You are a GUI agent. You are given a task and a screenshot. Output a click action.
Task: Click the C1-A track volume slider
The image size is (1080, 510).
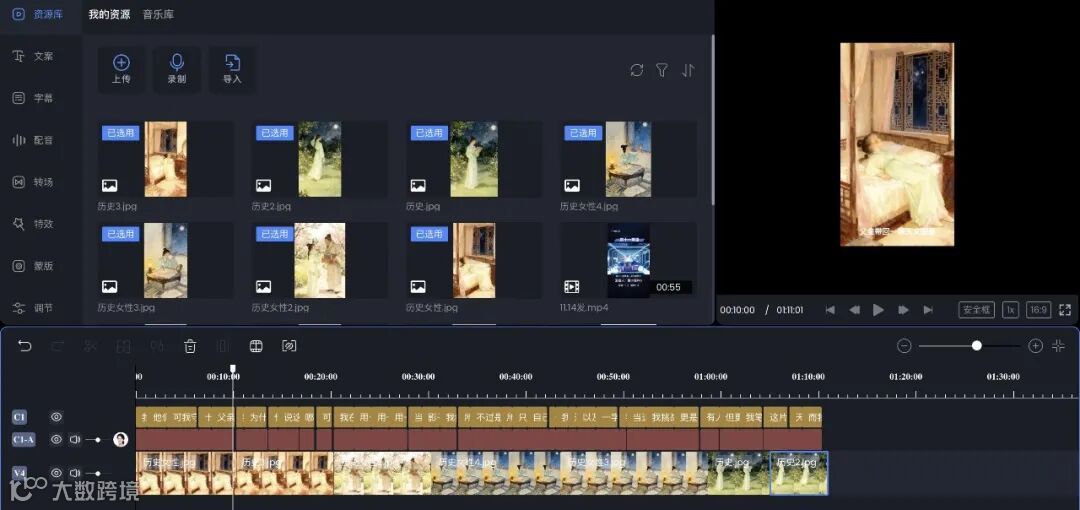click(x=96, y=439)
